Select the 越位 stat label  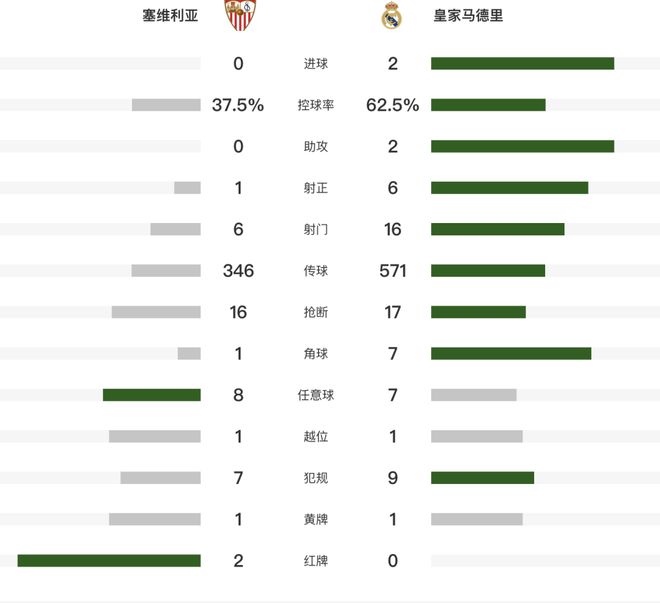[x=315, y=436]
